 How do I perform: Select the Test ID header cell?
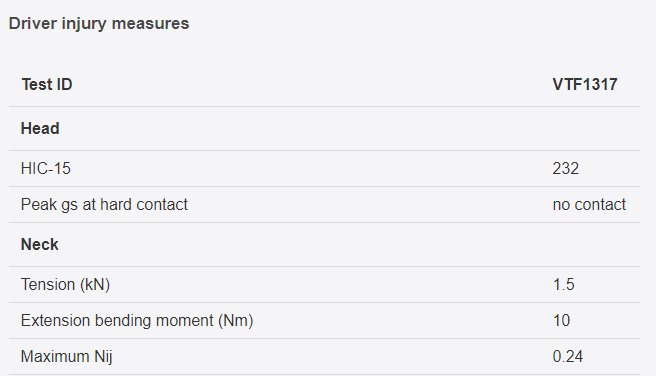click(x=47, y=84)
